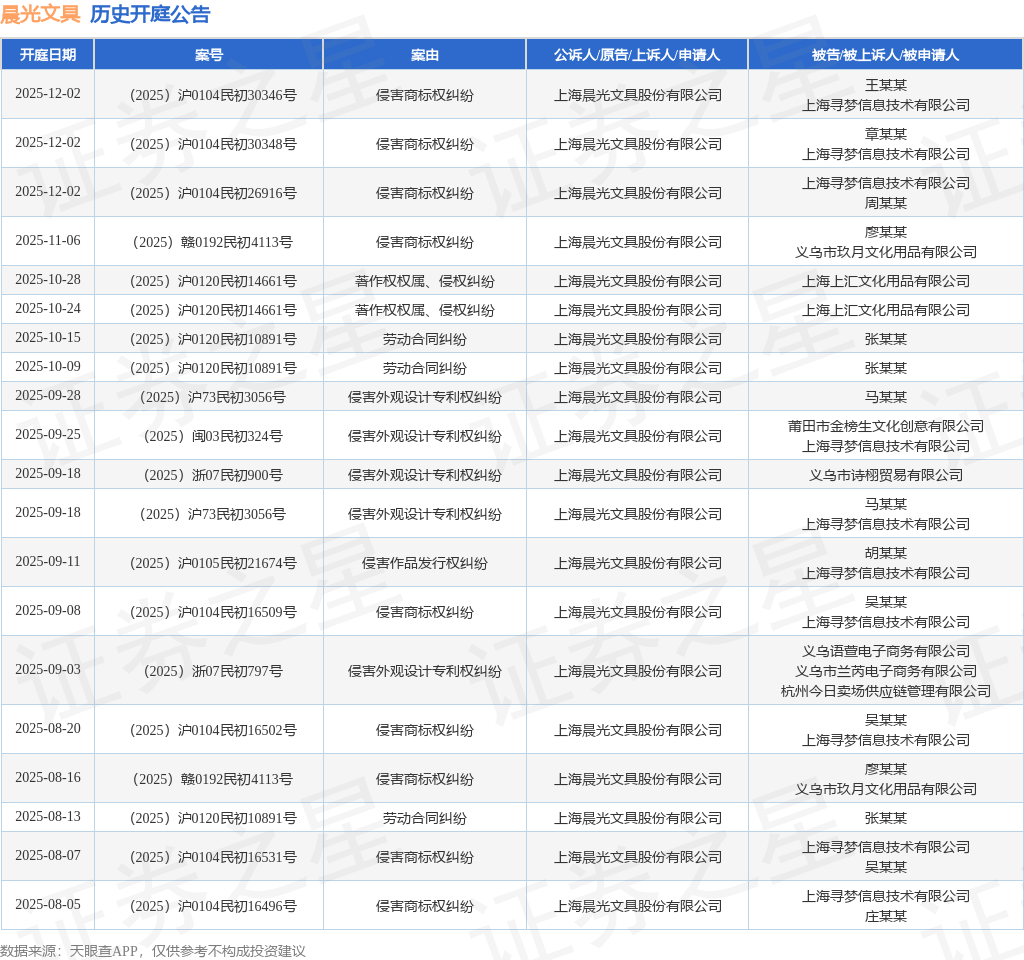Click defendant 杭州今日卖场供应链管理有限公司
The width and height of the screenshot is (1024, 960).
click(886, 691)
